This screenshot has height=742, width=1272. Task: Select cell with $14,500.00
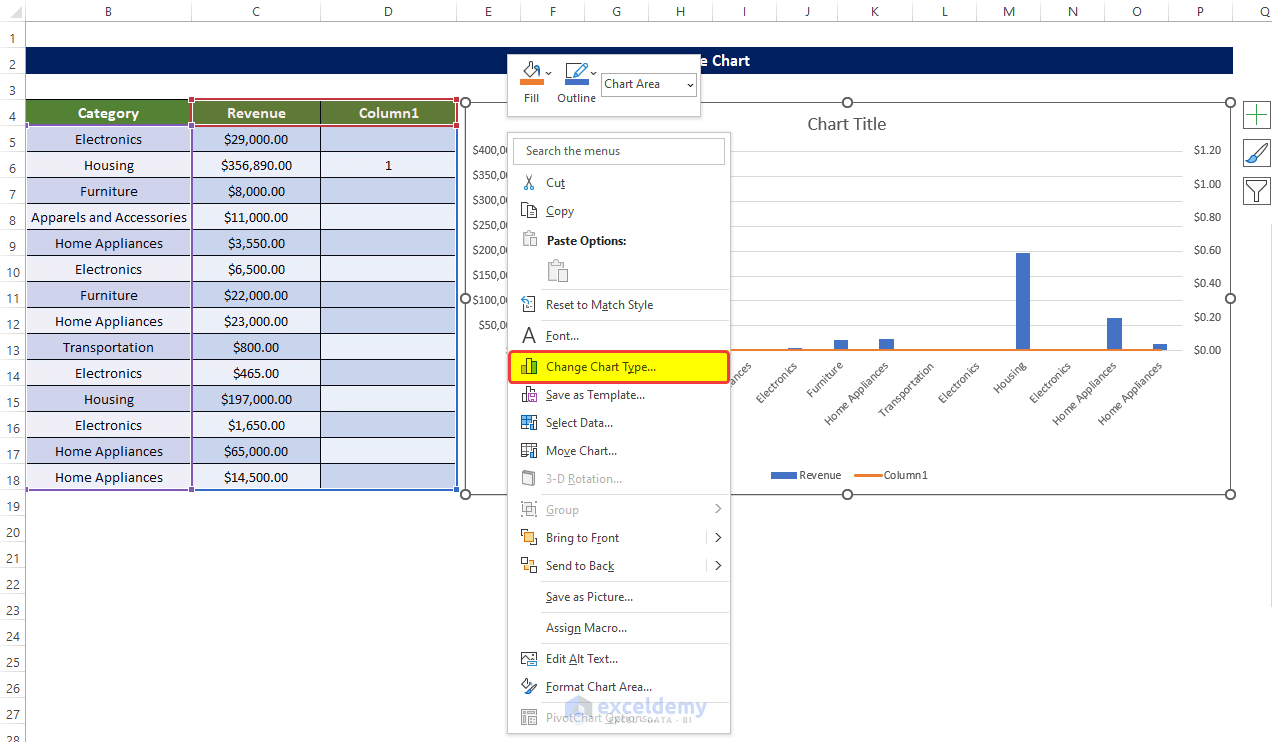click(x=256, y=477)
